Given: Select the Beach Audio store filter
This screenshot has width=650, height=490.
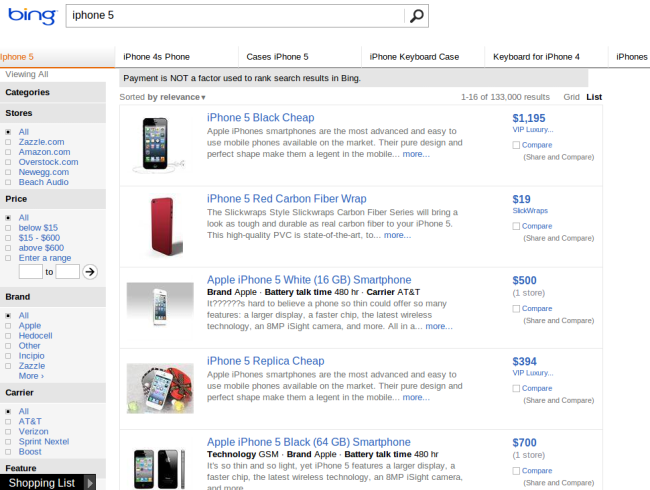Looking at the screenshot, I should [44, 182].
